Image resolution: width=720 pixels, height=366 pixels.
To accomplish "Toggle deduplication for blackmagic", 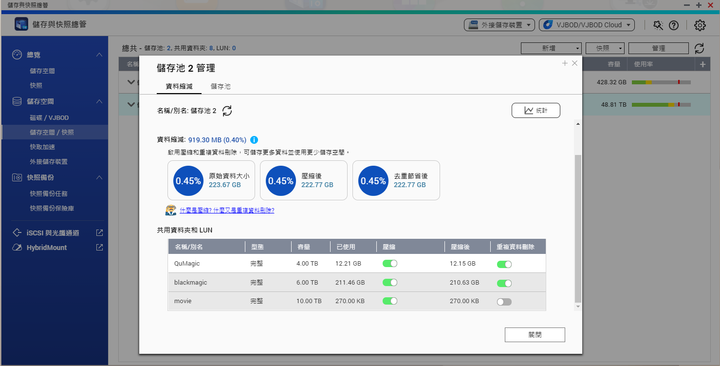I will tap(504, 283).
